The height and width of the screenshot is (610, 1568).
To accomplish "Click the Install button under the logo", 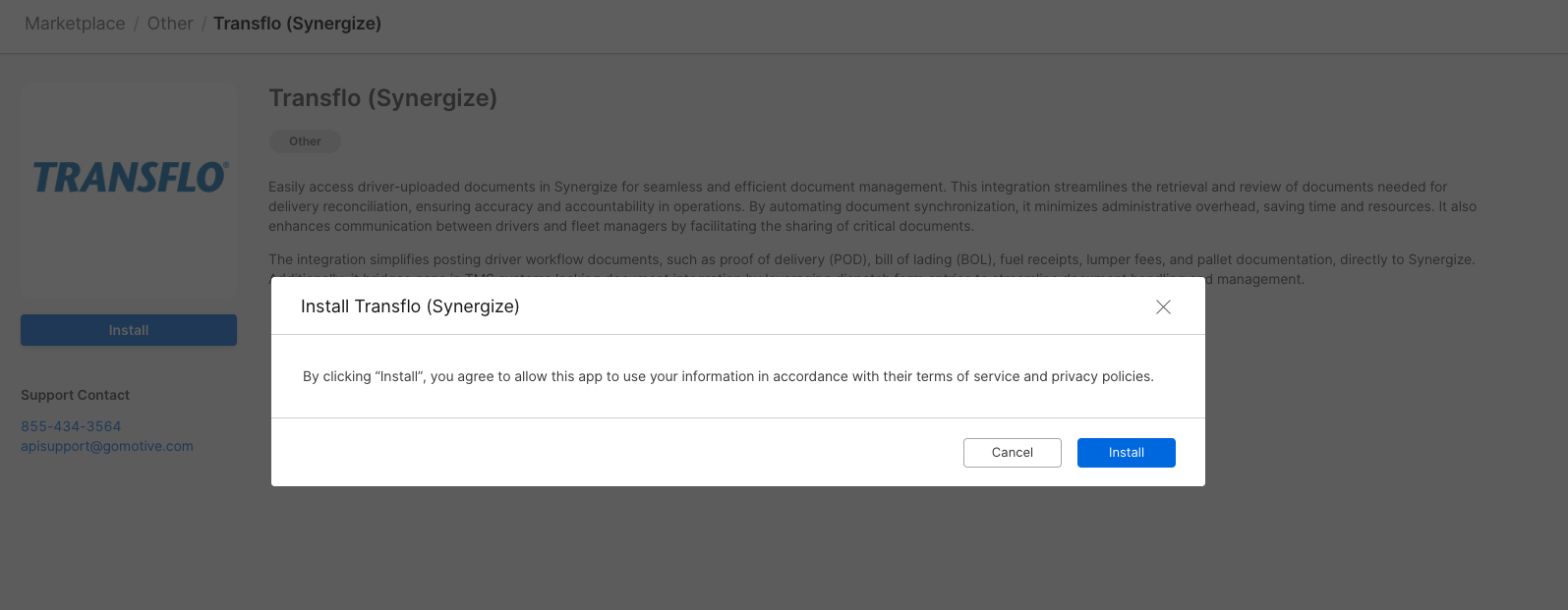I will point(129,330).
